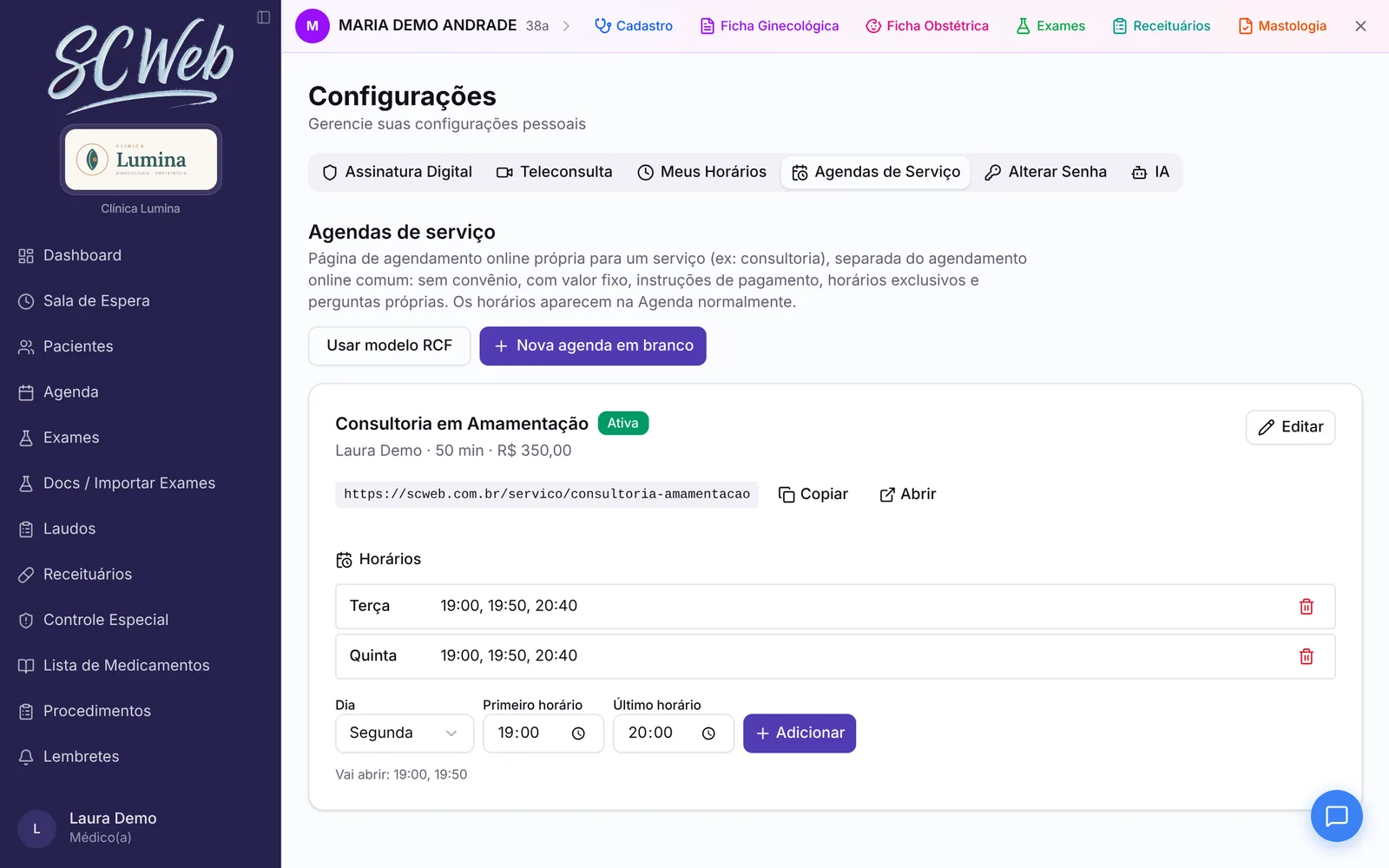This screenshot has height=868, width=1389.
Task: Expand the Dia dropdown showing Segunda
Action: pyautogui.click(x=405, y=733)
